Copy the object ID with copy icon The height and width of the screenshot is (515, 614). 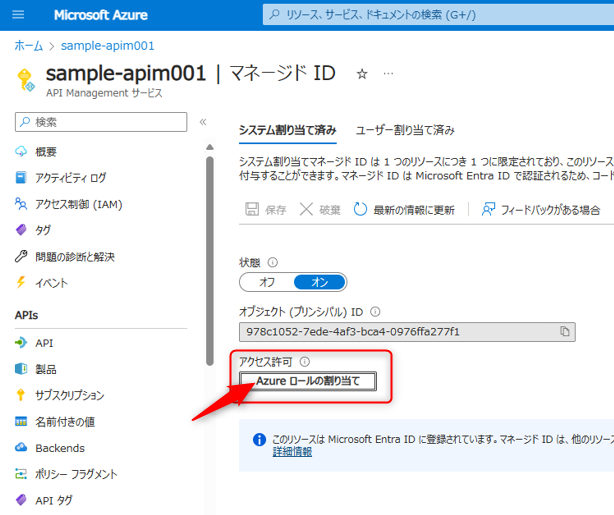tap(564, 331)
